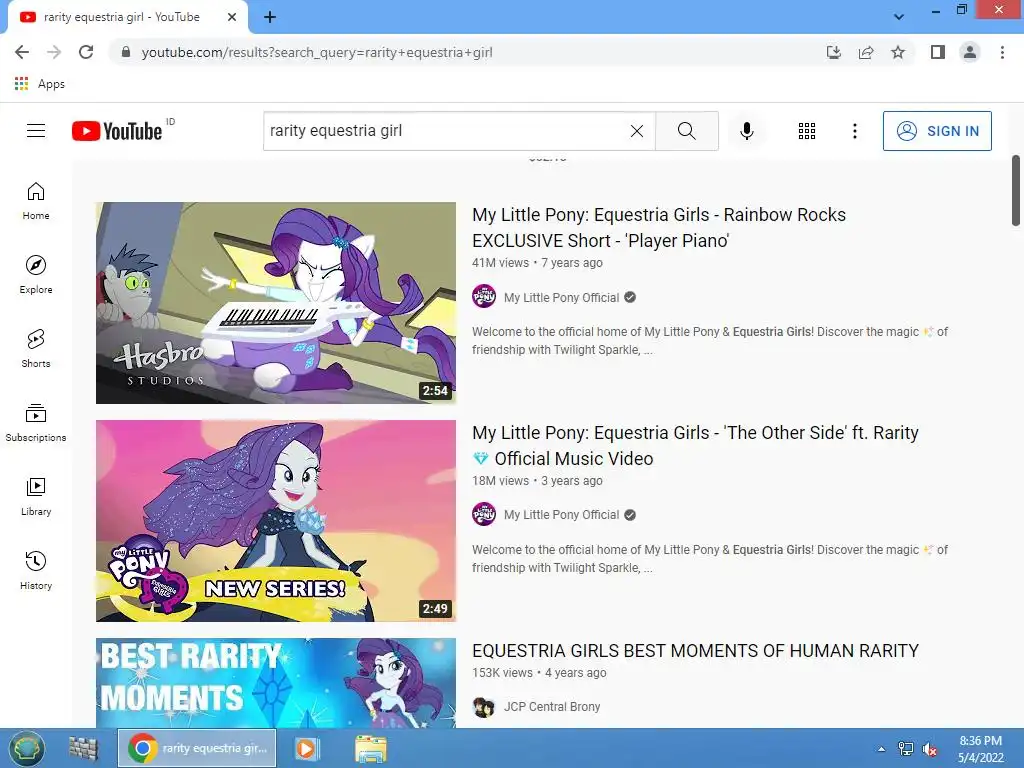
Task: Open 'EQUESTRIA GIRLS BEST MOMENTS OF HUMAN RARITY'
Action: click(695, 650)
